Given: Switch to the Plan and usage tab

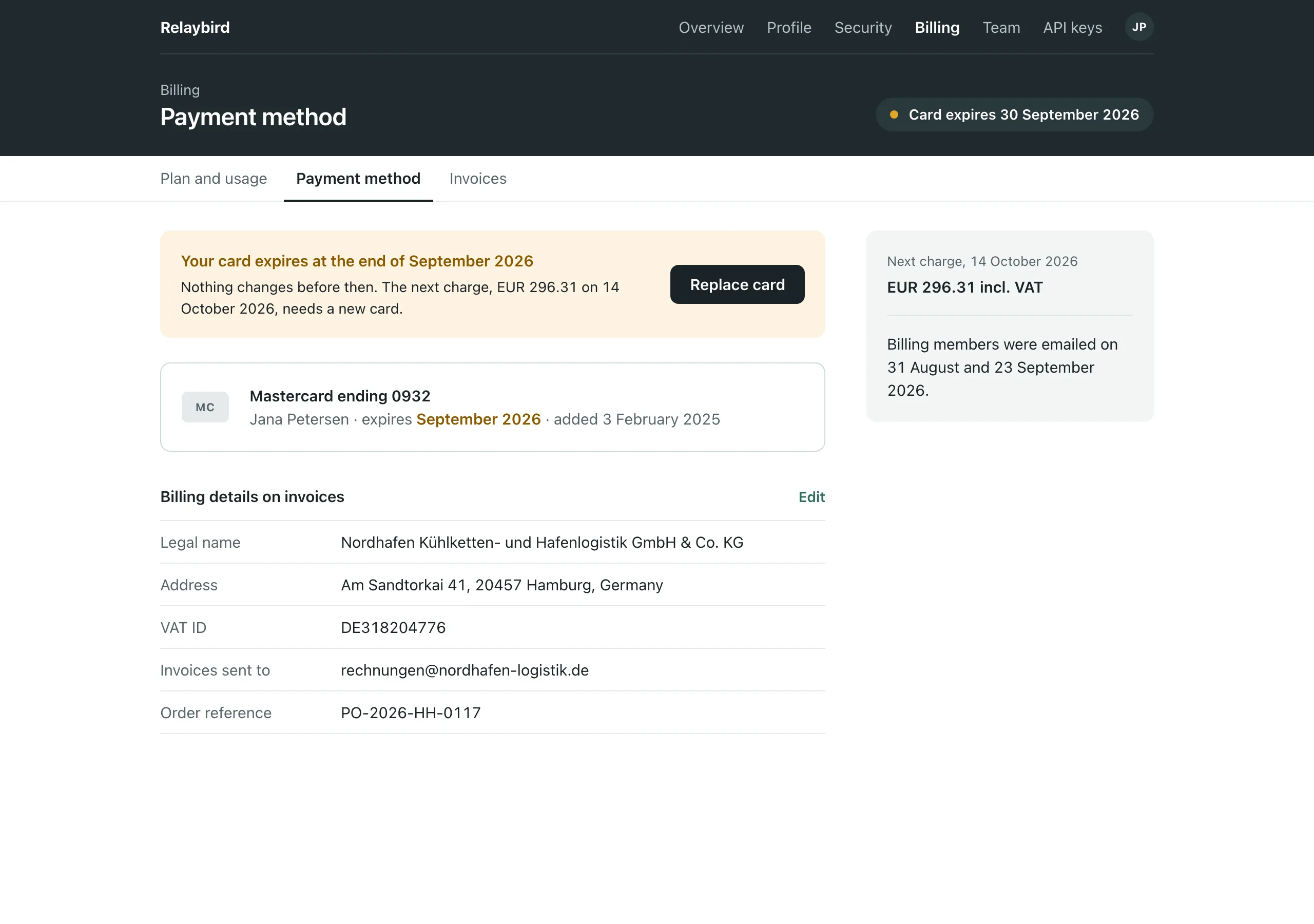Looking at the screenshot, I should tap(214, 179).
